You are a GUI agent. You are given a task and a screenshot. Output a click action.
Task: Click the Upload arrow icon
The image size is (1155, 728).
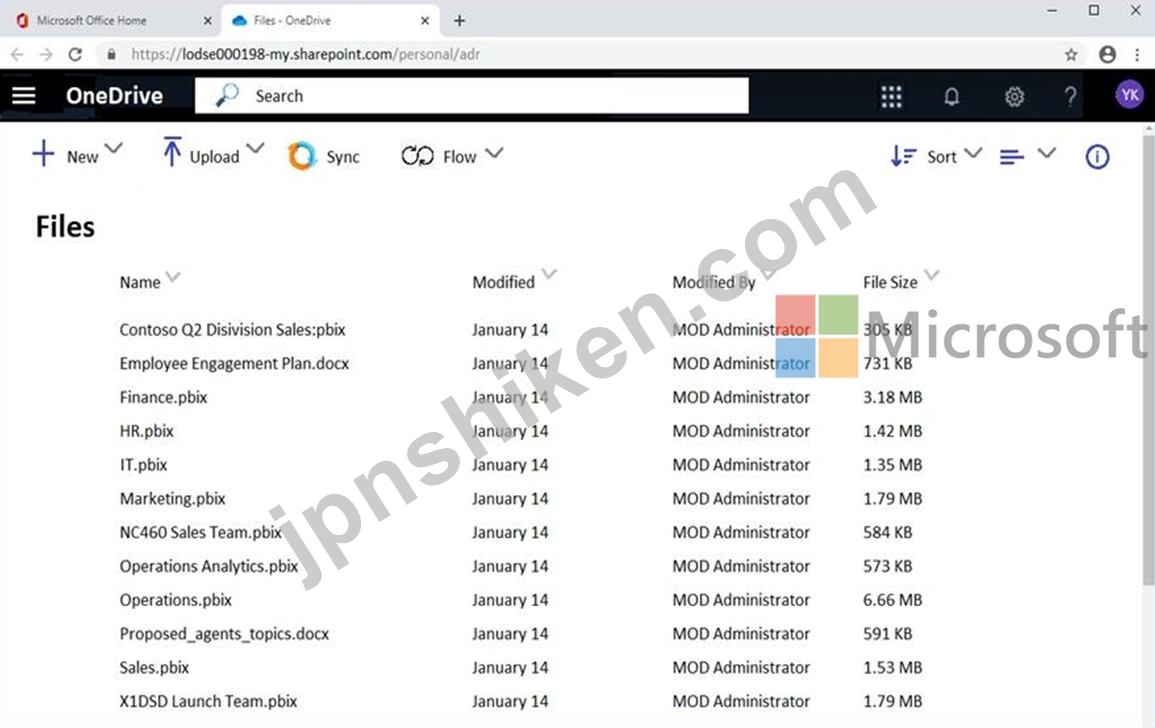click(x=172, y=152)
